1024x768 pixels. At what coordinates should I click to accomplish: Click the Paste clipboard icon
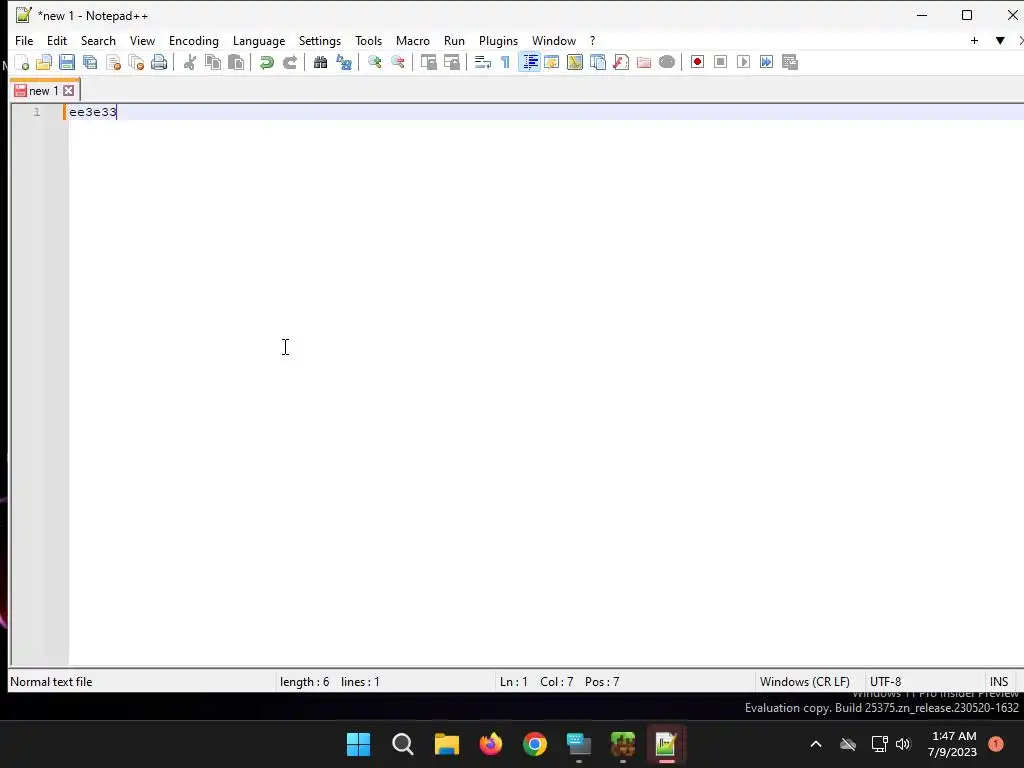[x=236, y=62]
